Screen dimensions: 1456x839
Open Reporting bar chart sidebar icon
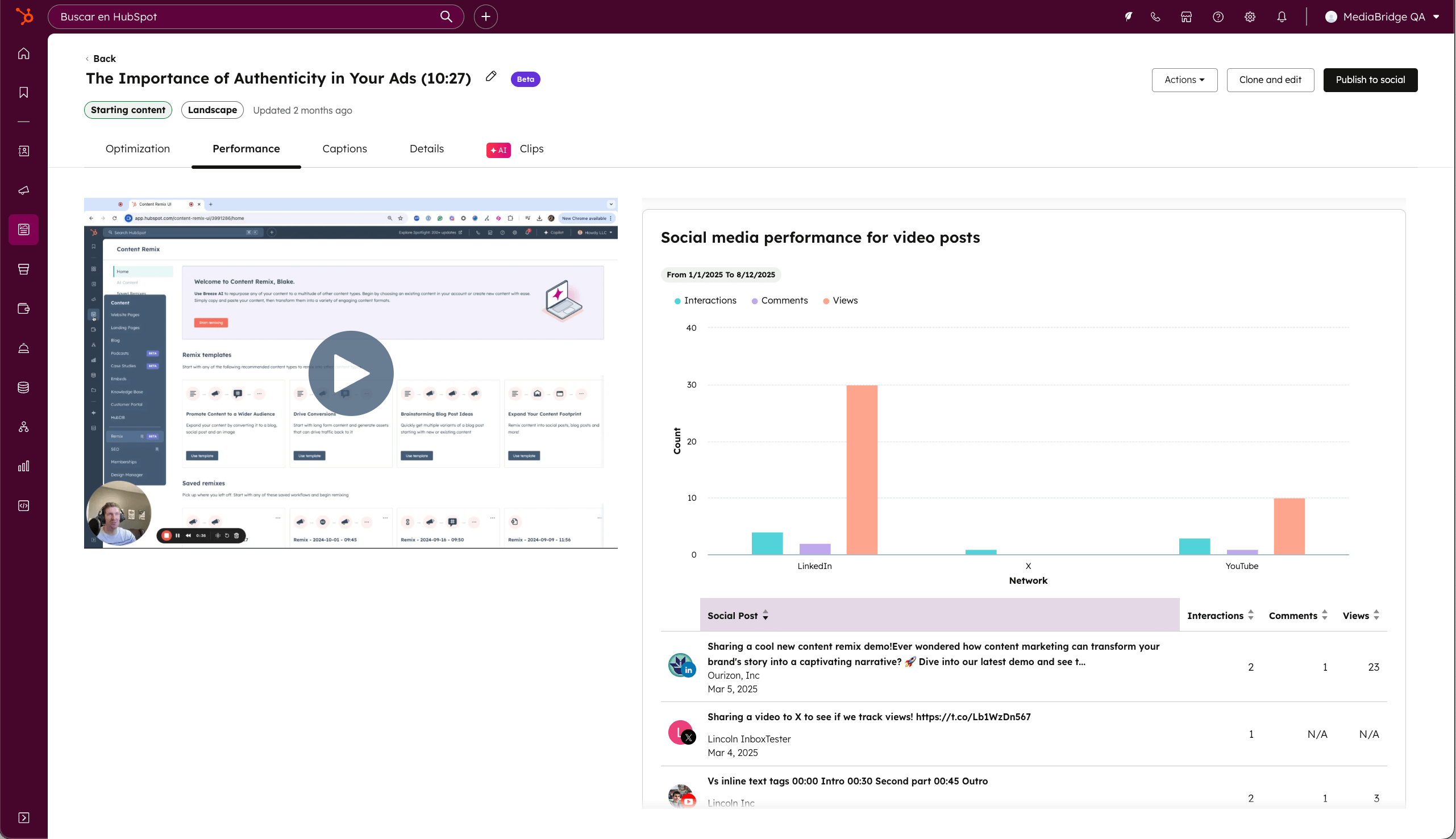pyautogui.click(x=24, y=466)
